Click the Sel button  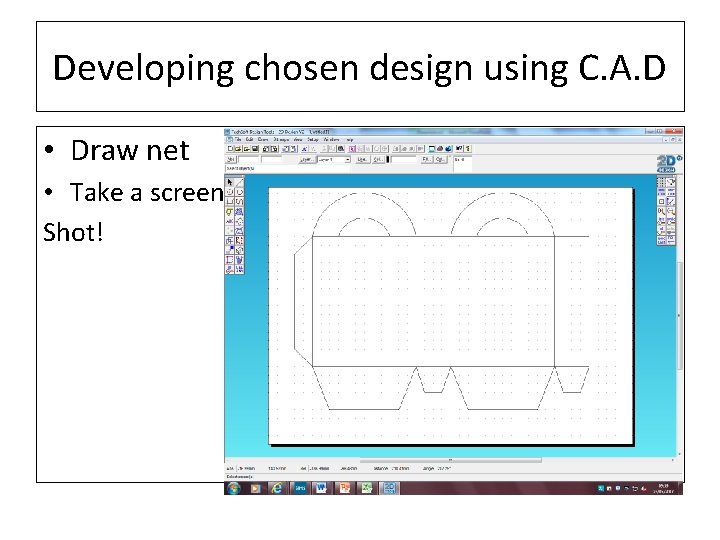[231, 160]
